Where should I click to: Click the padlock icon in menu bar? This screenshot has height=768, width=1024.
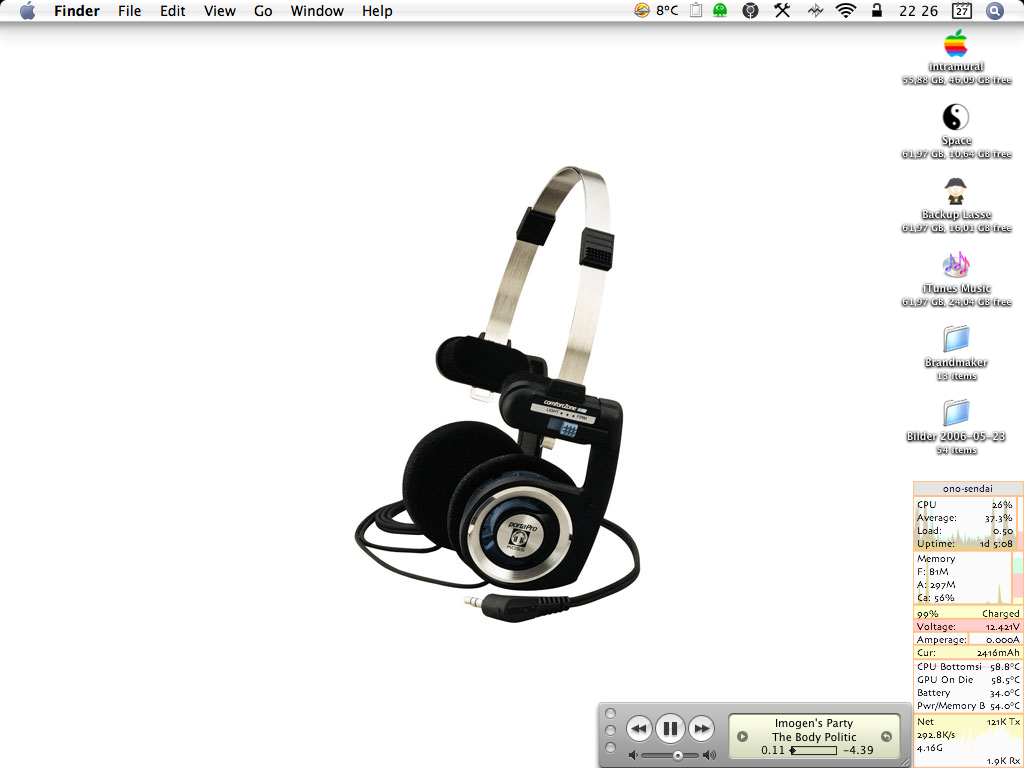point(876,10)
